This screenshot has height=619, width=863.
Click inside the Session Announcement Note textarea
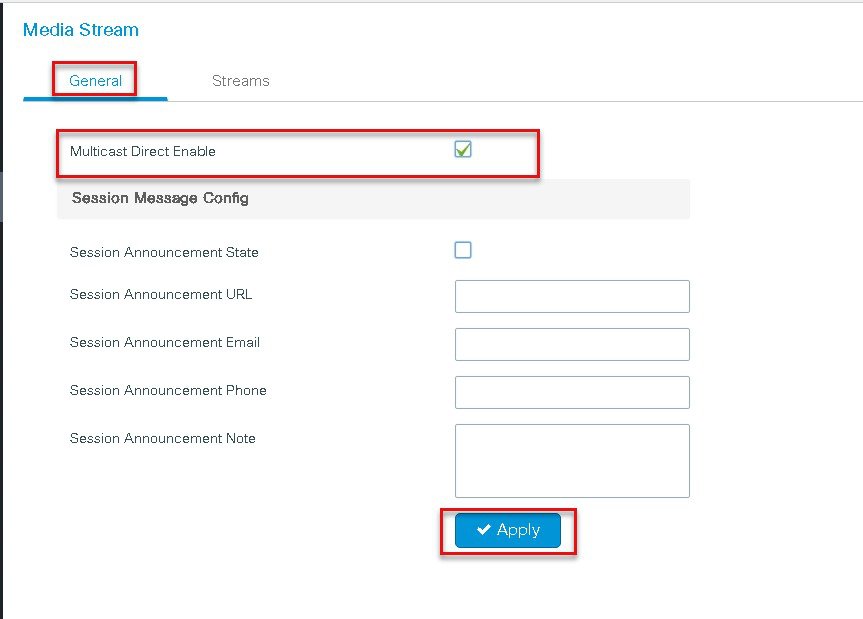click(x=572, y=461)
